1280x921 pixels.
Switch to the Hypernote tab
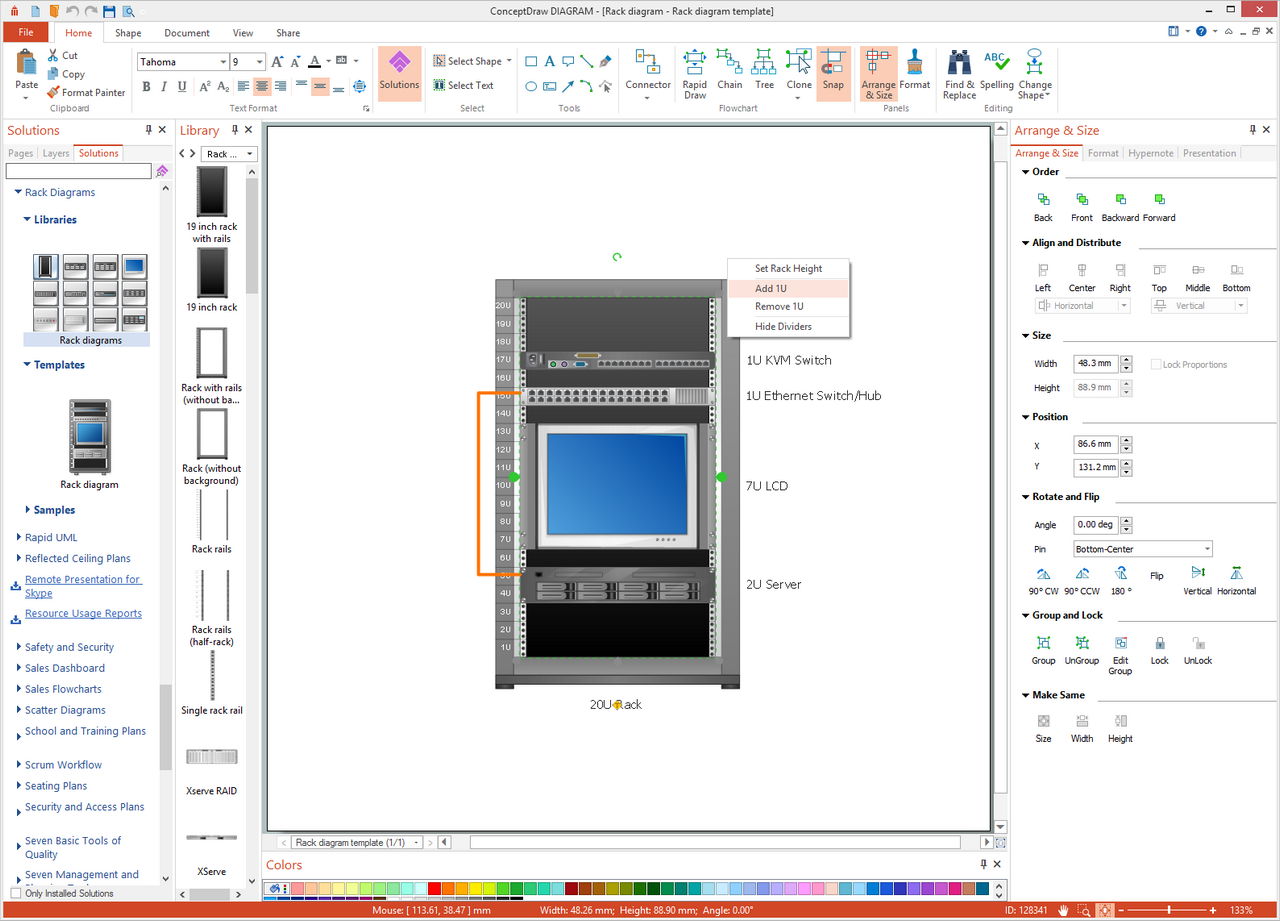tap(1150, 153)
